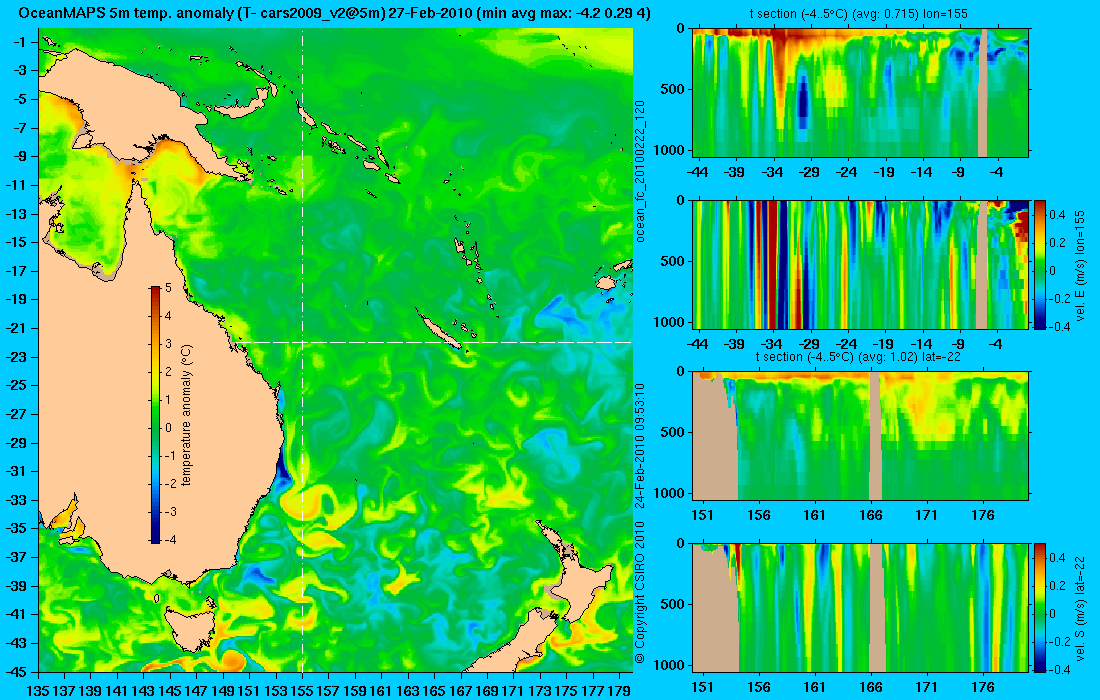Select the 'vel. E (m/s) lon=155' label
Screen dimensions: 1100x700
[x=1080, y=269]
